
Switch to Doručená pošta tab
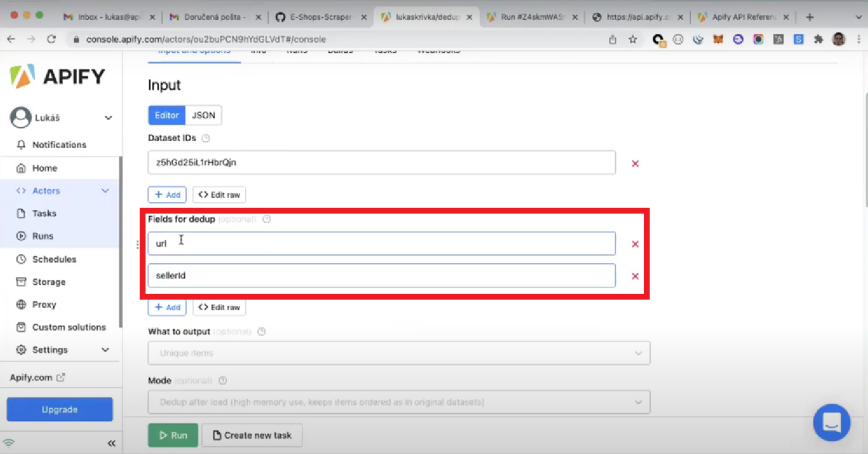[215, 17]
